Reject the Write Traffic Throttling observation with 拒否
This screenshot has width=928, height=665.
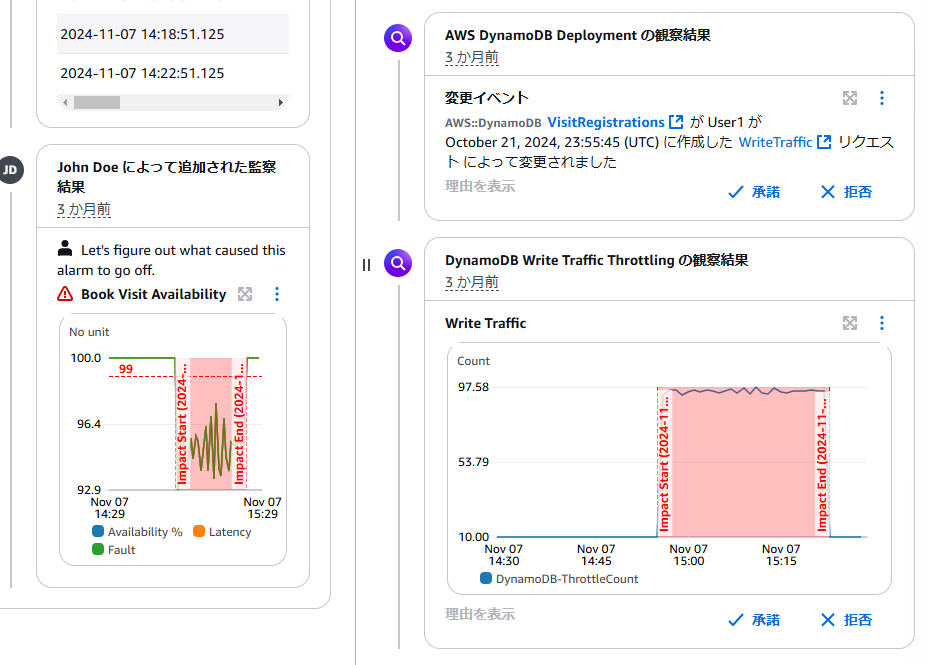(x=846, y=620)
